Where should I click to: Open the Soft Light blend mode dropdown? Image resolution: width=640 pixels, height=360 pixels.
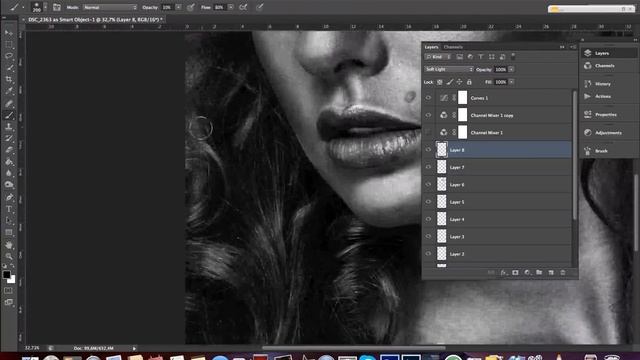pyautogui.click(x=449, y=69)
